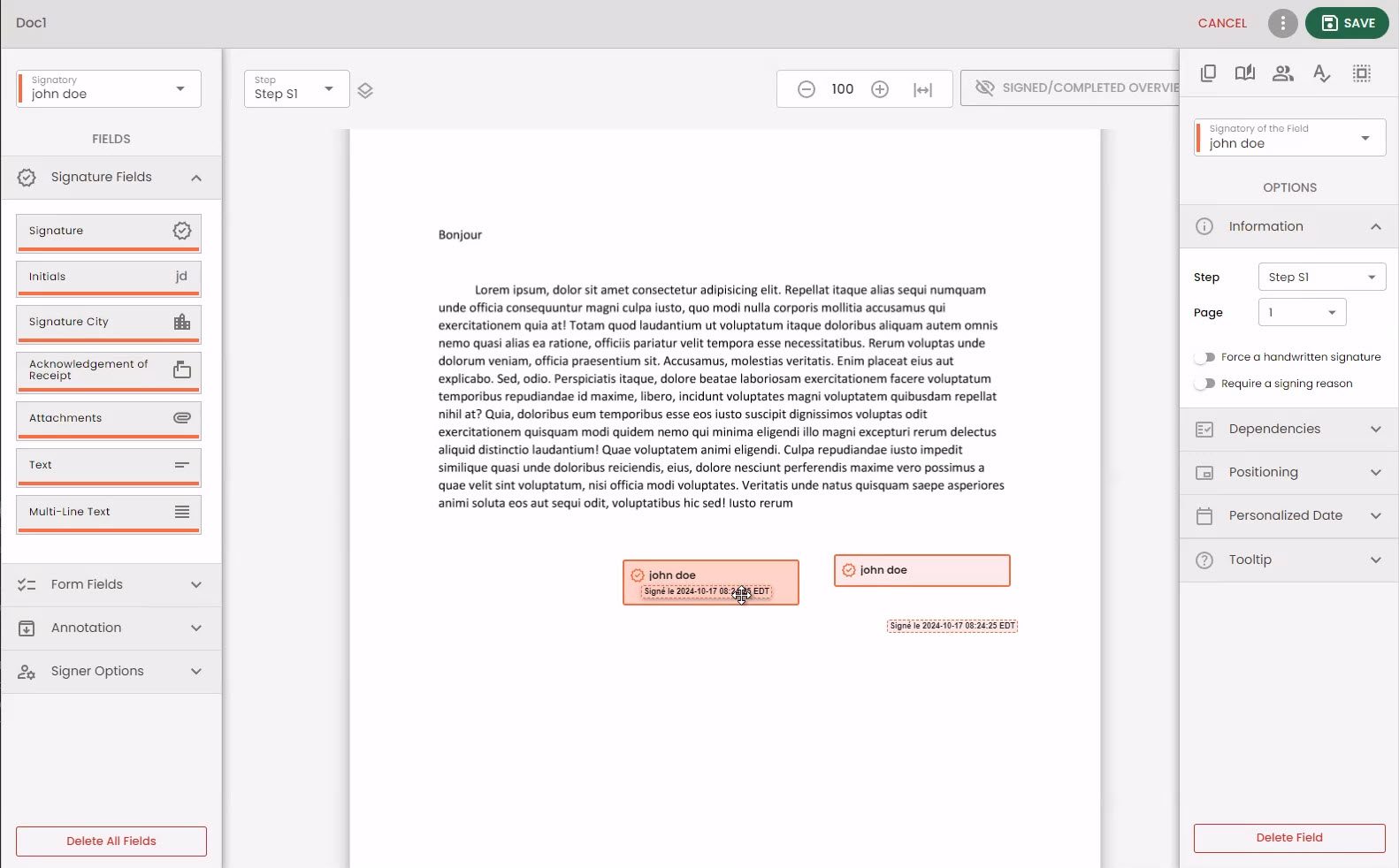This screenshot has height=868, width=1399.
Task: Toggle the Signed/Completed Overview visibility
Action: coord(1071,88)
